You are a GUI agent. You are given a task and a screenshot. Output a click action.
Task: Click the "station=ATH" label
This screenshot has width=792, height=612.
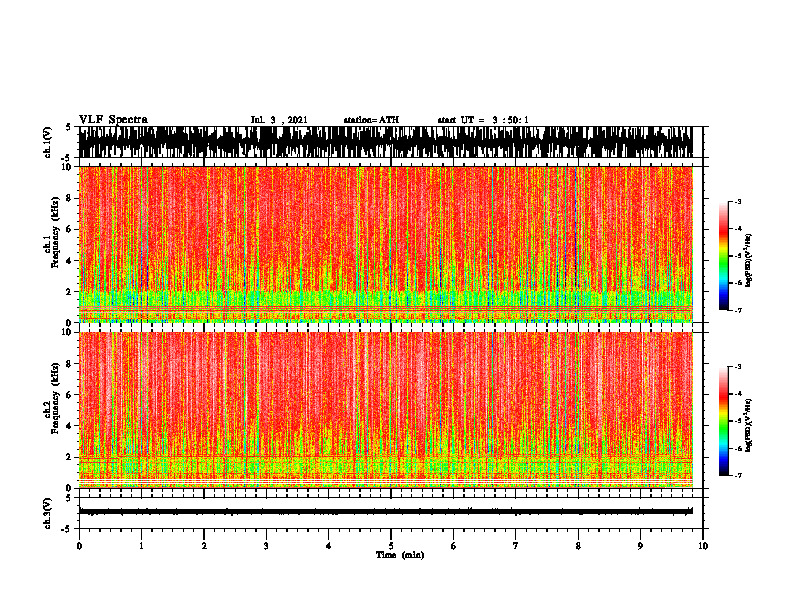pos(371,120)
